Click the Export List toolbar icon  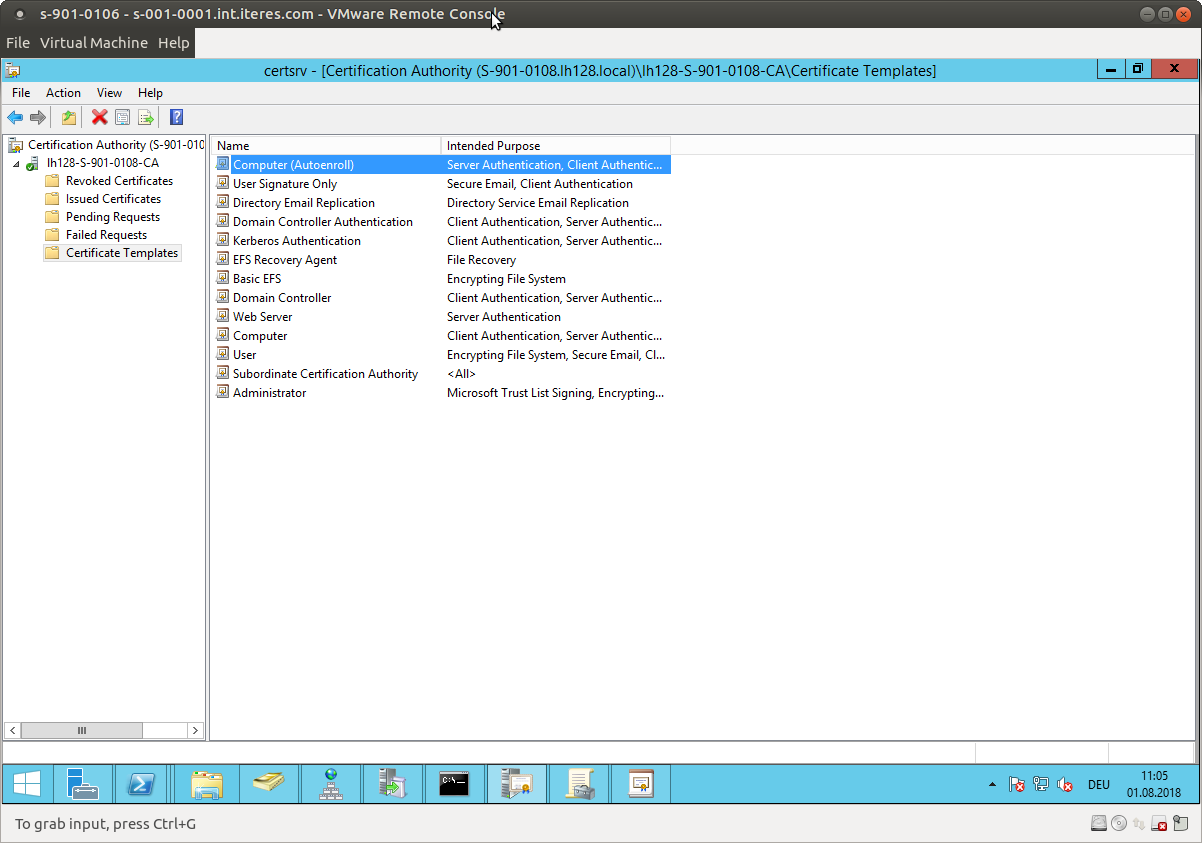coord(145,117)
